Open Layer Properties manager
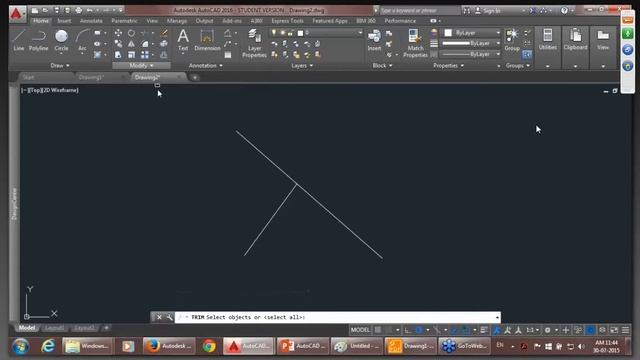 point(254,43)
